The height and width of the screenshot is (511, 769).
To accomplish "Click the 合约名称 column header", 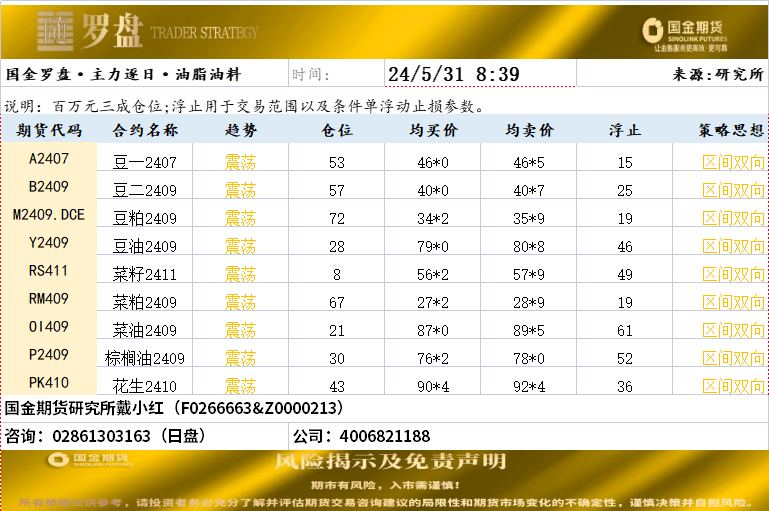I will [x=145, y=130].
